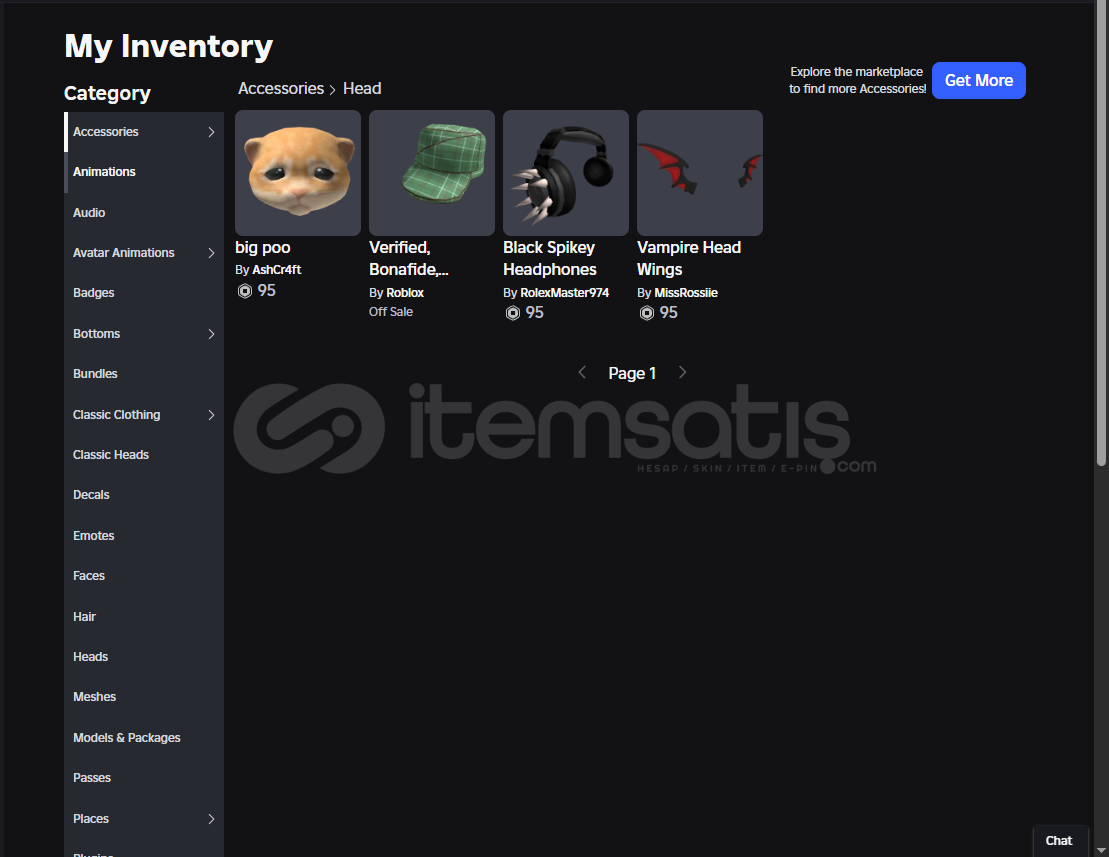The width and height of the screenshot is (1109, 857).
Task: Select the Bundles category
Action: 144,373
